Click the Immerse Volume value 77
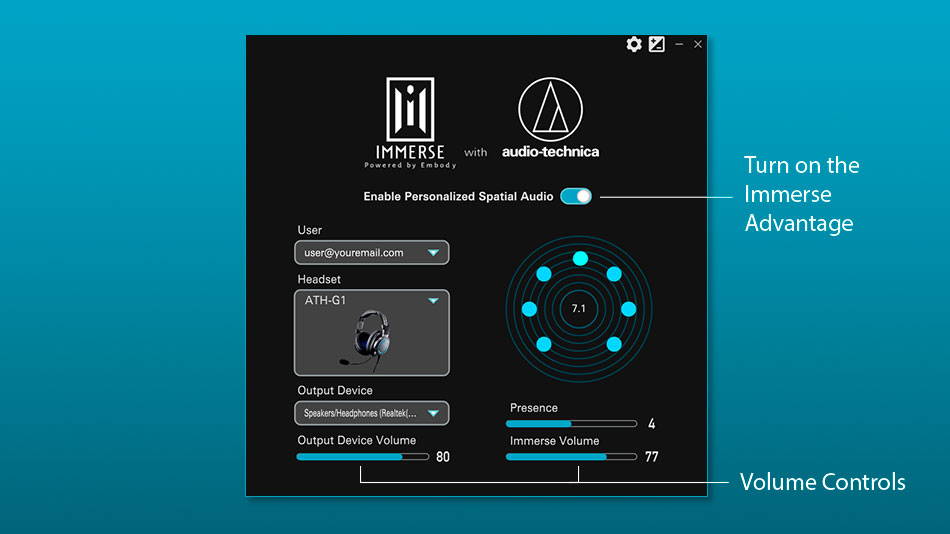This screenshot has width=950, height=534. click(x=651, y=457)
